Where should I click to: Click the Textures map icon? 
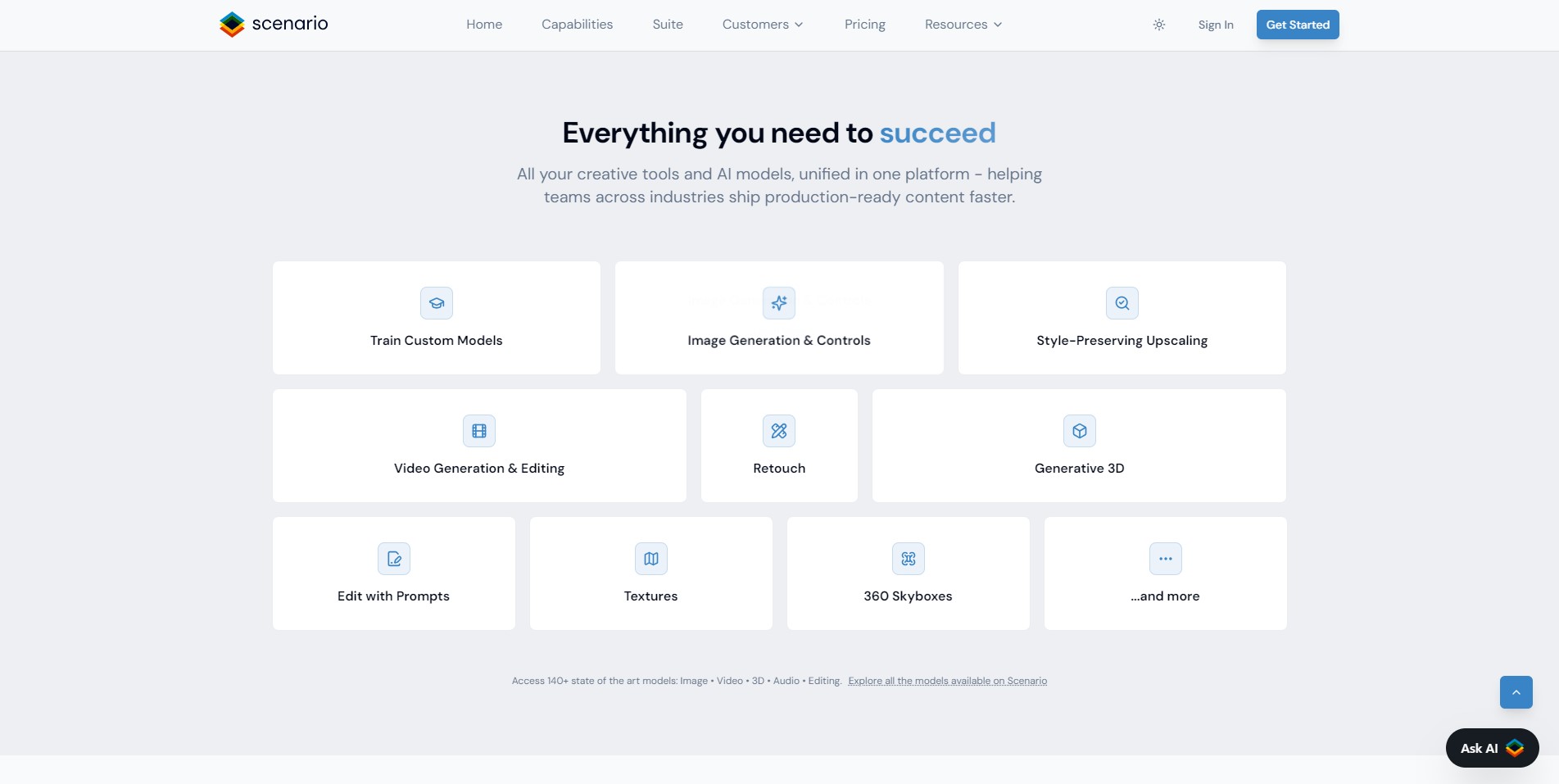point(651,559)
